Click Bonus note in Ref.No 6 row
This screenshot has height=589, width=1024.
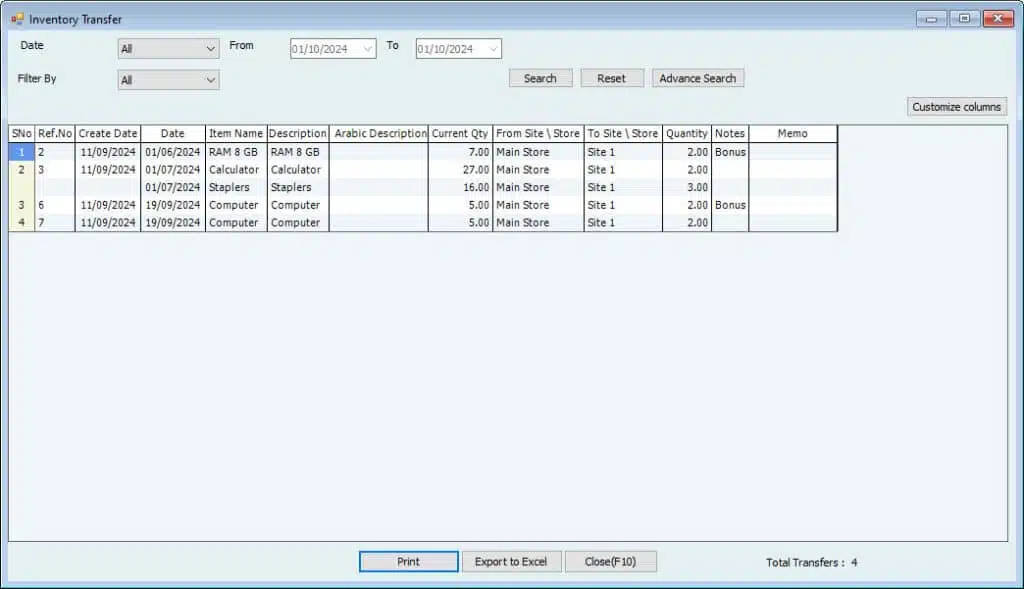pos(729,205)
